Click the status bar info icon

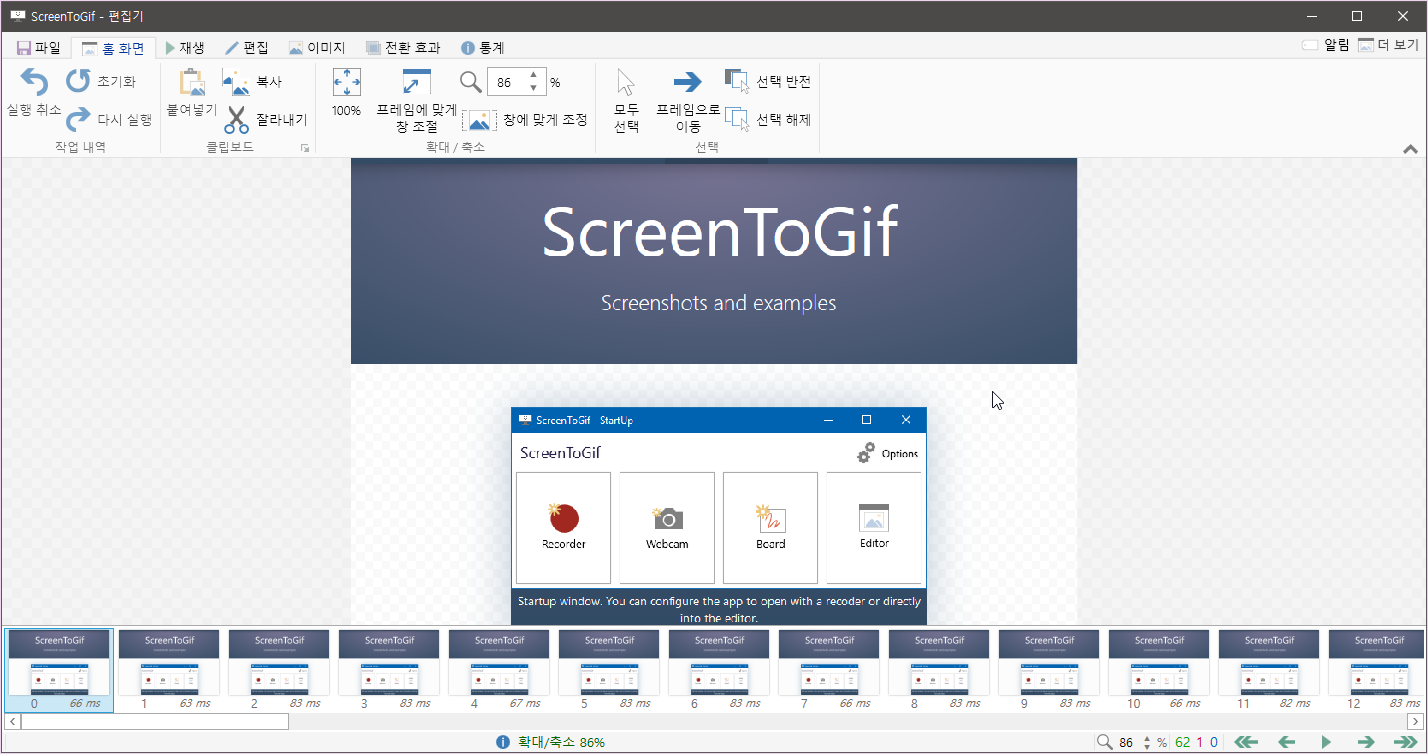click(x=504, y=742)
